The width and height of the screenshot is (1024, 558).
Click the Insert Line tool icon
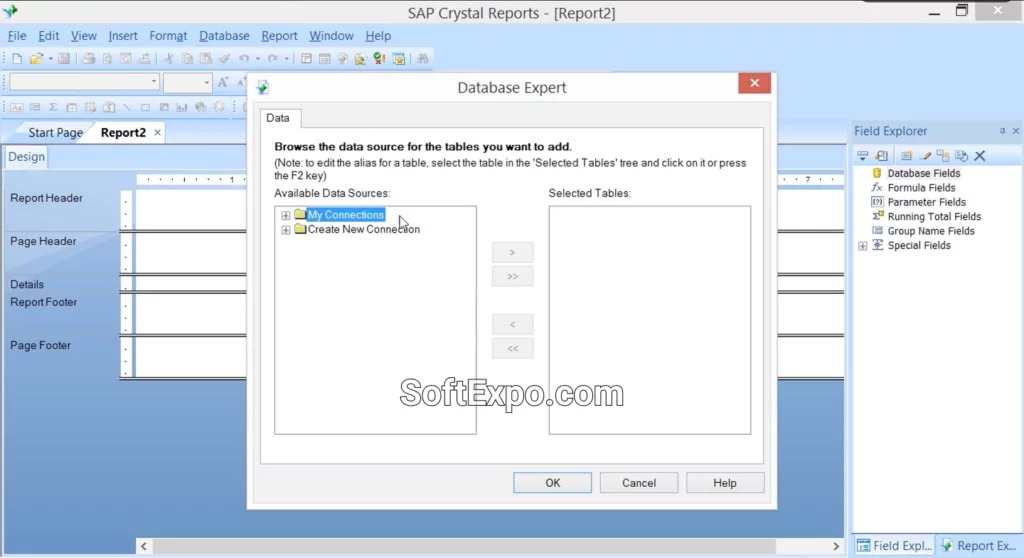tap(127, 107)
